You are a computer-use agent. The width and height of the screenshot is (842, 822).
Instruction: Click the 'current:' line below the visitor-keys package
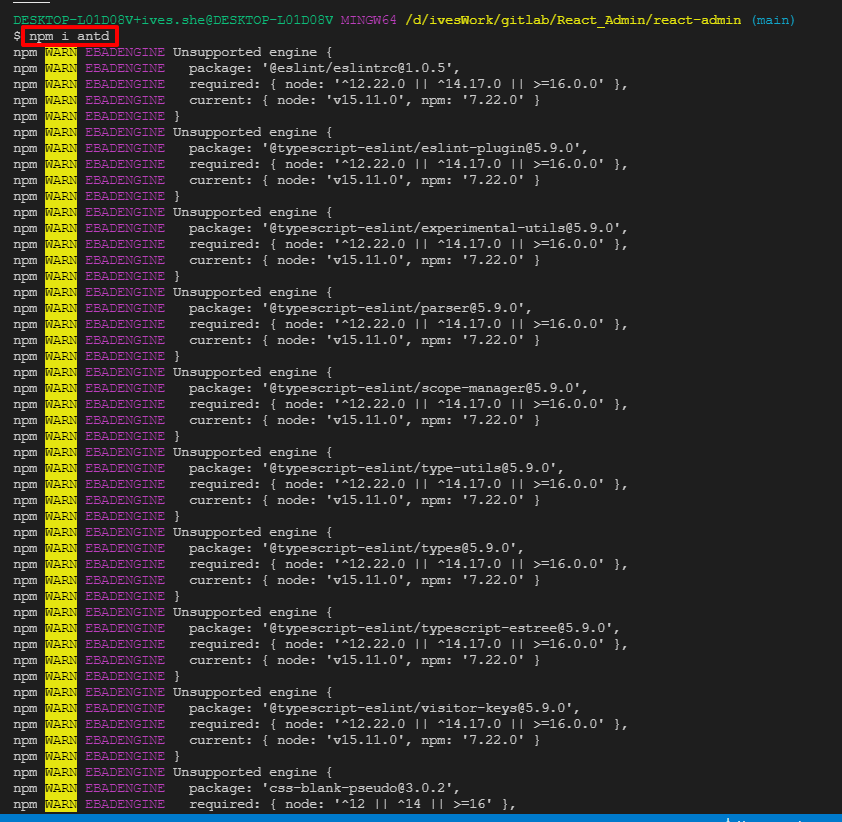coord(364,740)
